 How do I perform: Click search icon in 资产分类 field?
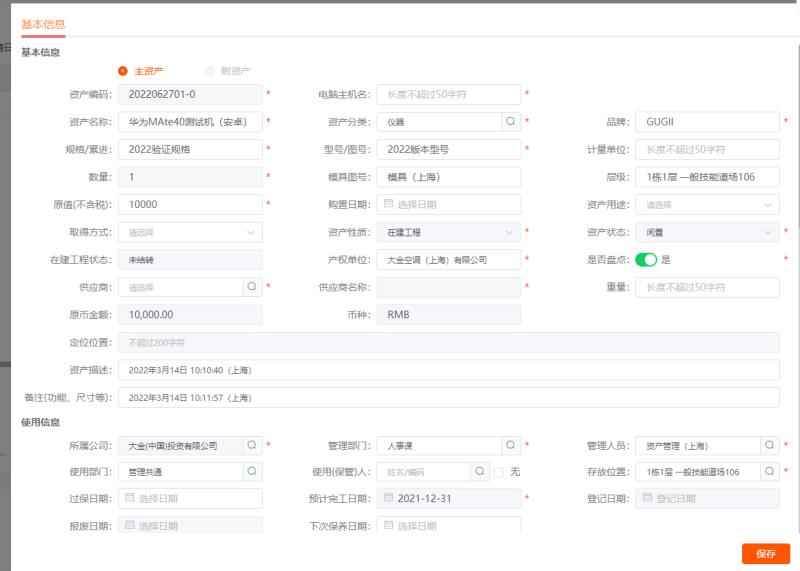pos(510,122)
